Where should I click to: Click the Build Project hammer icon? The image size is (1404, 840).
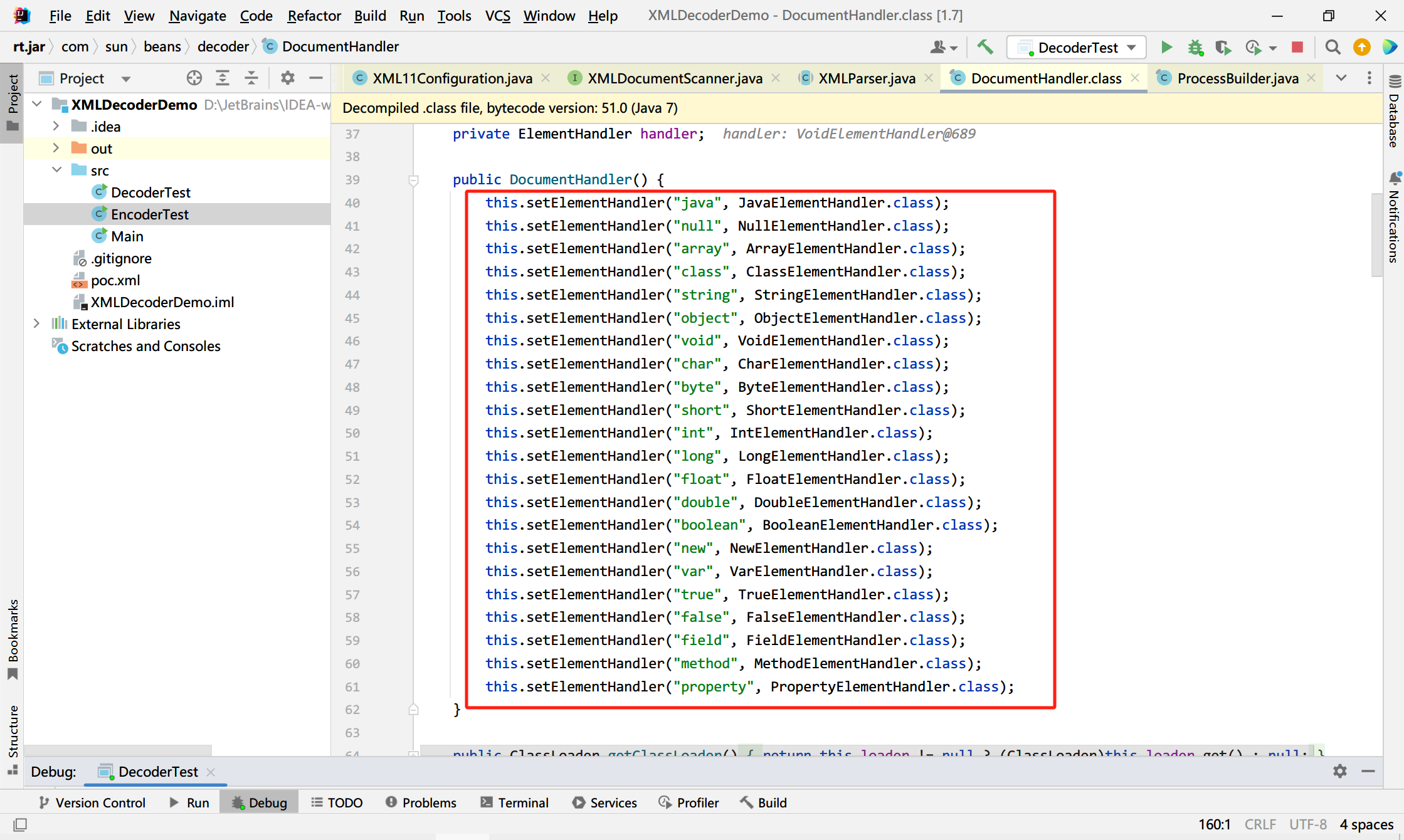[x=985, y=47]
